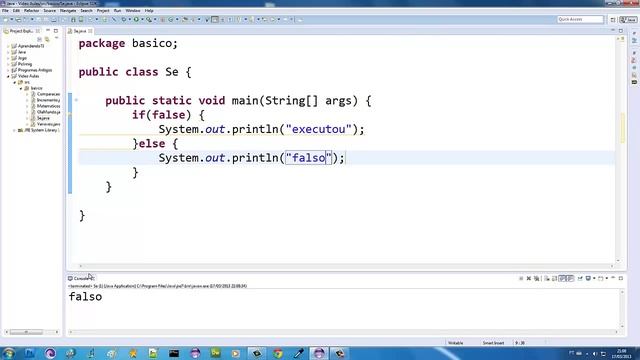640x360 pixels.
Task: Click the green Run button in toolbar
Action: 136,19
